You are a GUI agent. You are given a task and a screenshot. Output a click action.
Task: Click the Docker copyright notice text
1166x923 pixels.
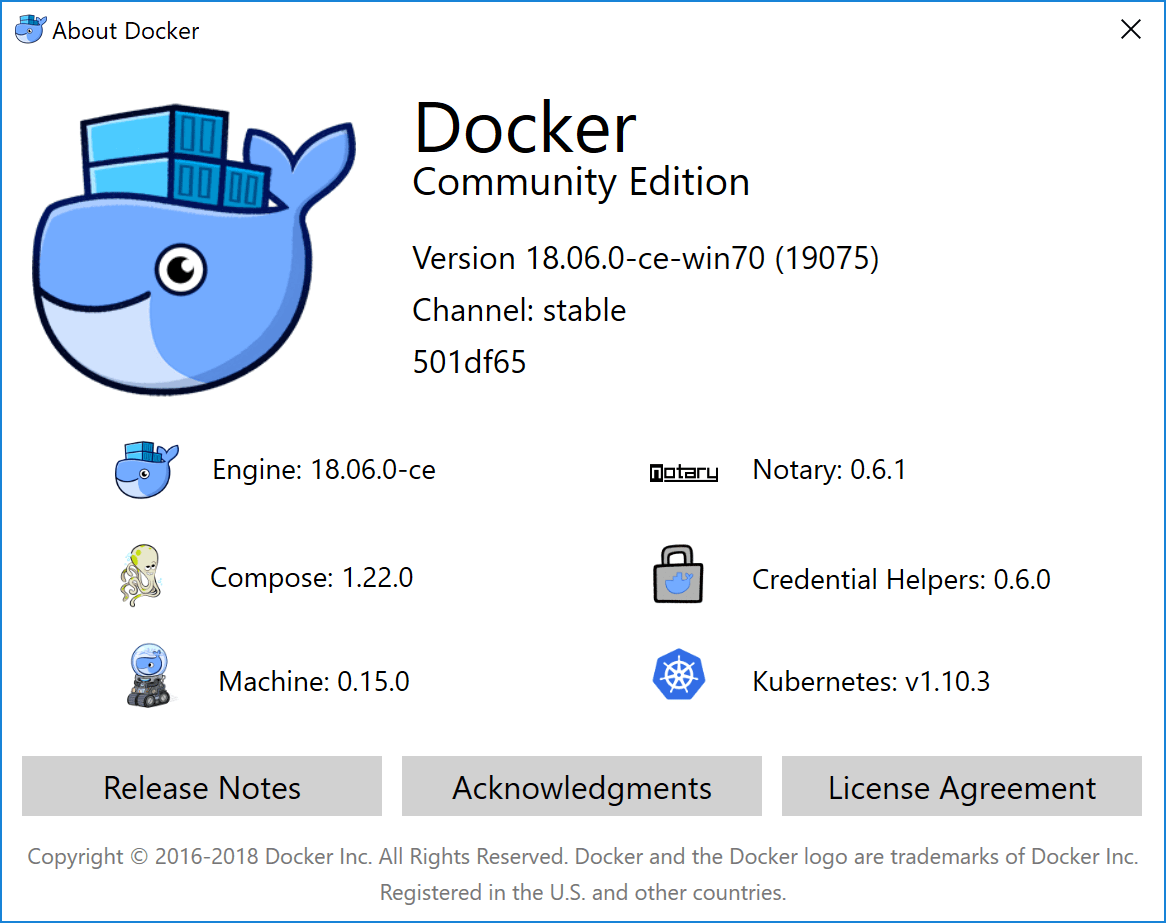point(583,857)
